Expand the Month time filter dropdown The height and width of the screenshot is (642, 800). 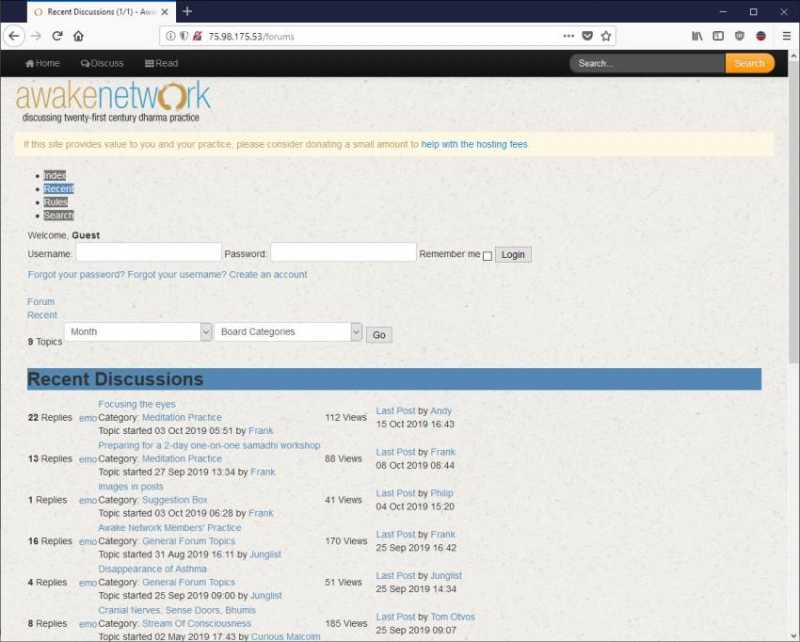138,332
